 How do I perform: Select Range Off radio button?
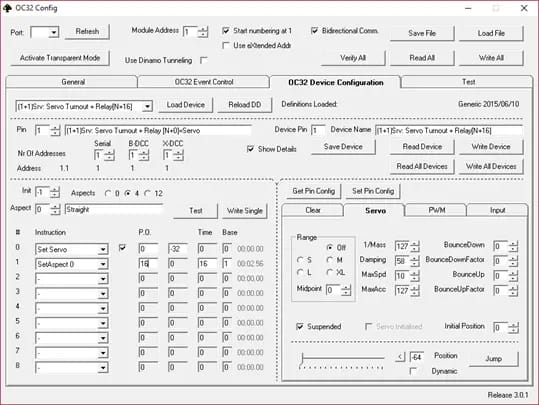[330, 248]
